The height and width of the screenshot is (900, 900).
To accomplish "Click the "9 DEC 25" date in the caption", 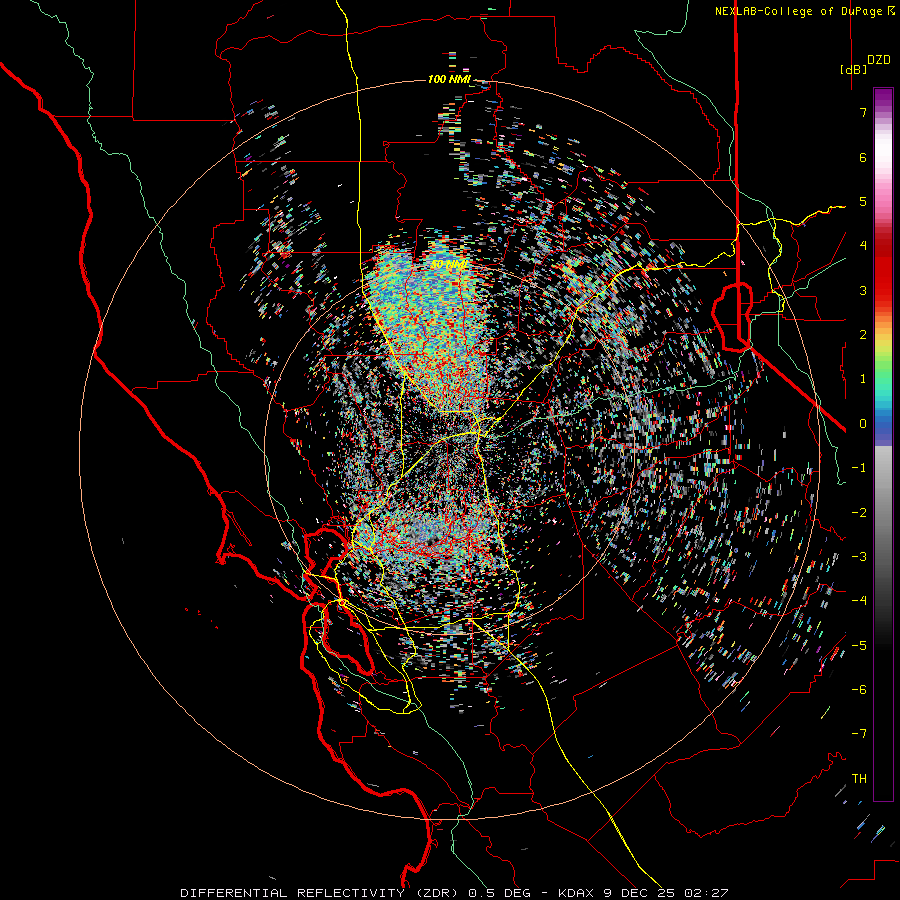I will (637, 893).
